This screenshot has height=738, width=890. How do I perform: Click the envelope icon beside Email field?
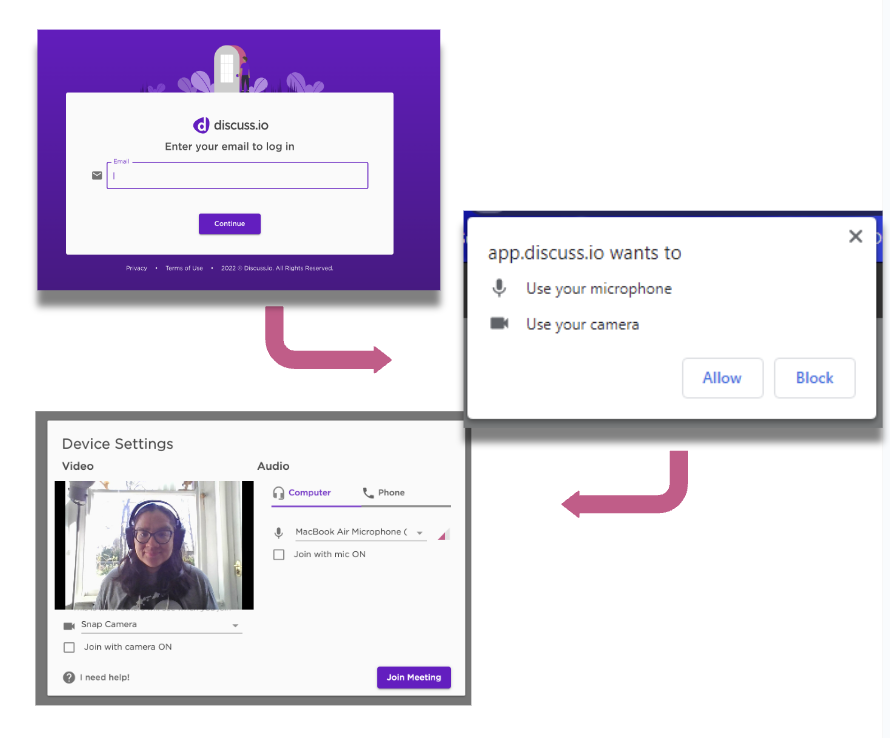pyautogui.click(x=97, y=175)
